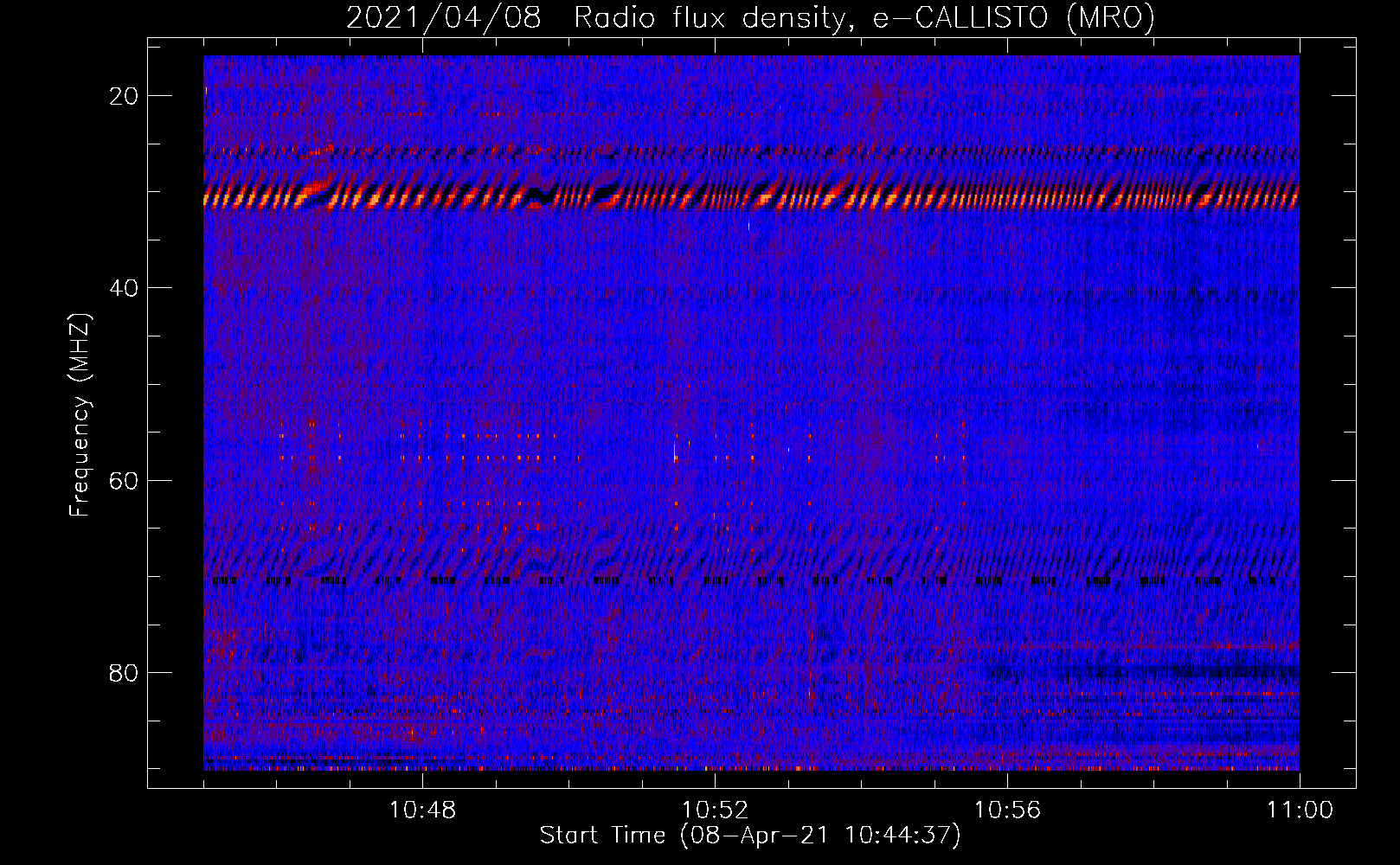Click the plot title "Radio flux density, e-CALLISTO (MRO)"

point(864,18)
